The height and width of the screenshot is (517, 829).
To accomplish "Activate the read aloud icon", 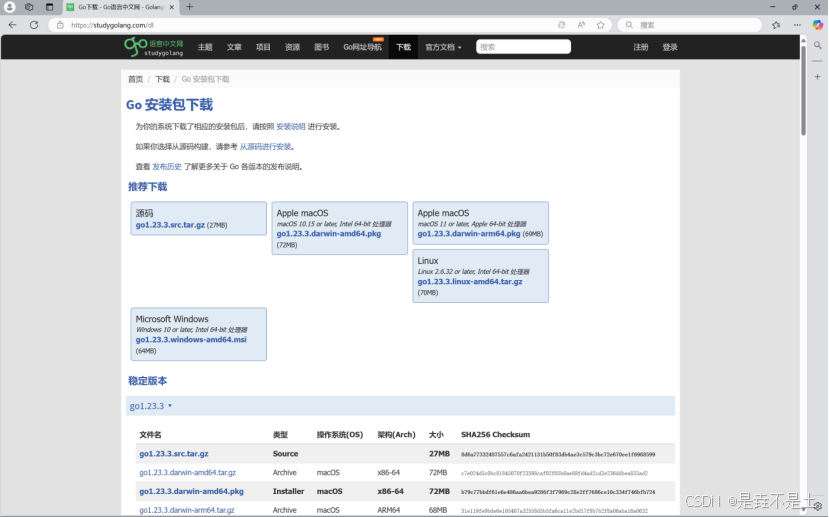I will [x=581, y=25].
